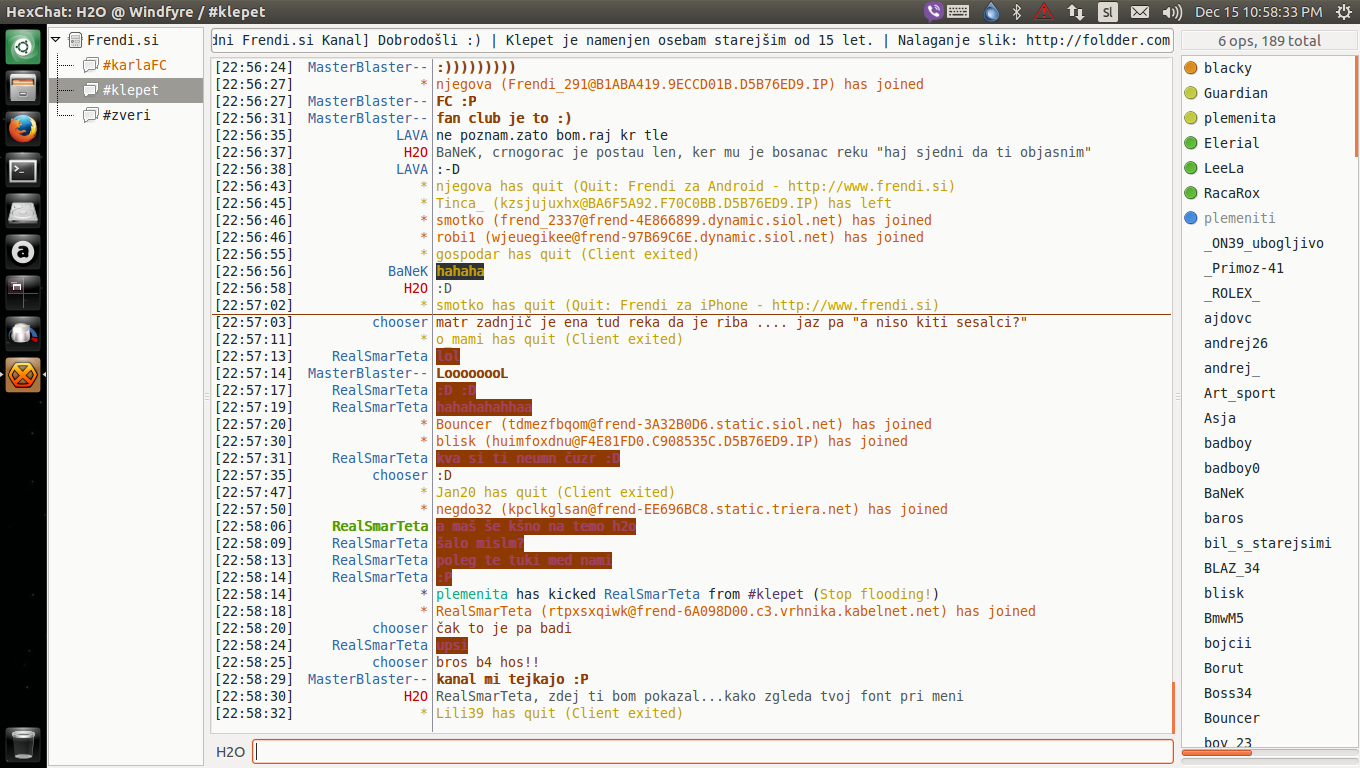The width and height of the screenshot is (1360, 768).
Task: Open the sound volume indicator
Action: pyautogui.click(x=1170, y=12)
